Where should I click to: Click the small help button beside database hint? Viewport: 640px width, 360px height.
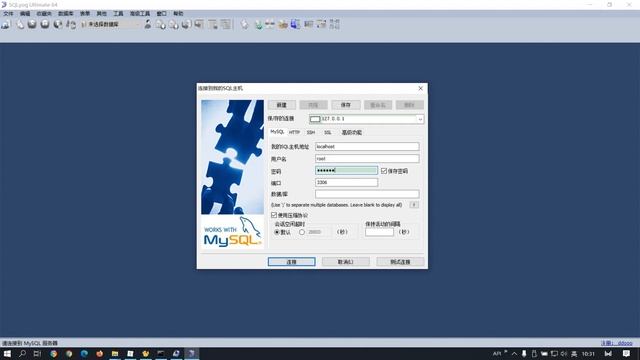(x=414, y=204)
